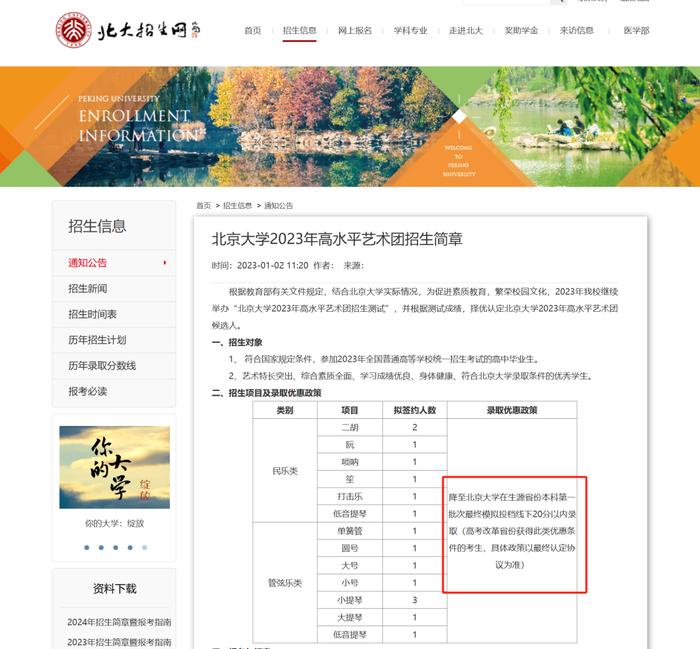This screenshot has height=649, width=700.
Task: Open 历年招生计划 in the sidebar
Action: tap(97, 340)
